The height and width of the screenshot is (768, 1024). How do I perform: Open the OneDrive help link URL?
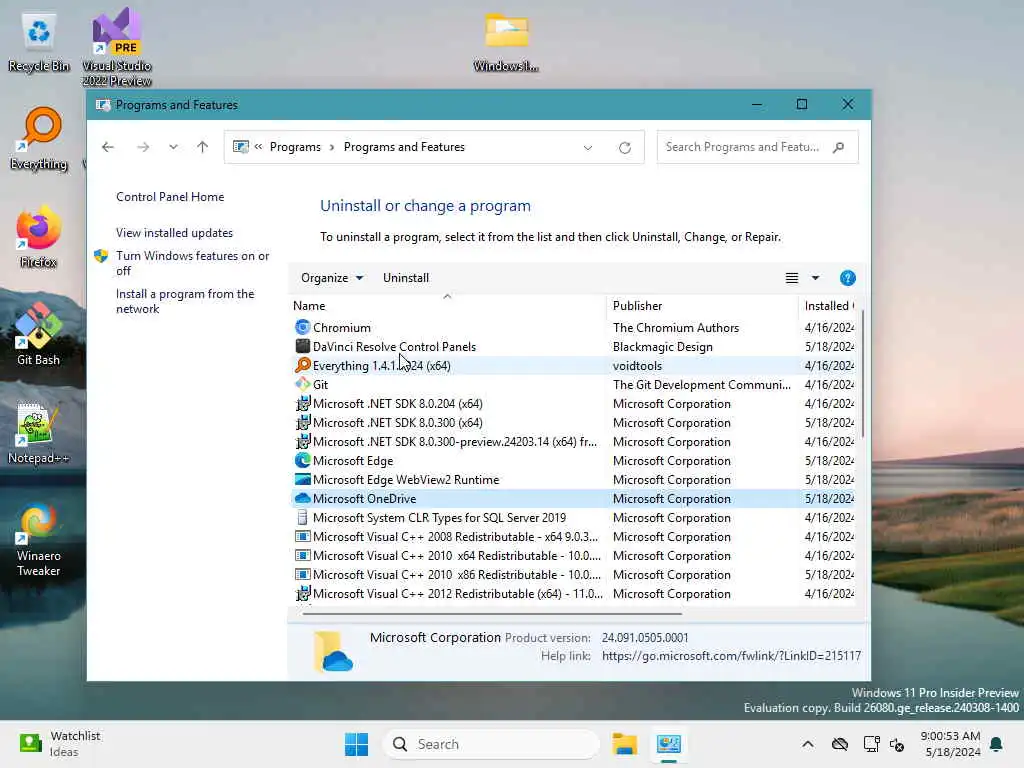tap(731, 656)
